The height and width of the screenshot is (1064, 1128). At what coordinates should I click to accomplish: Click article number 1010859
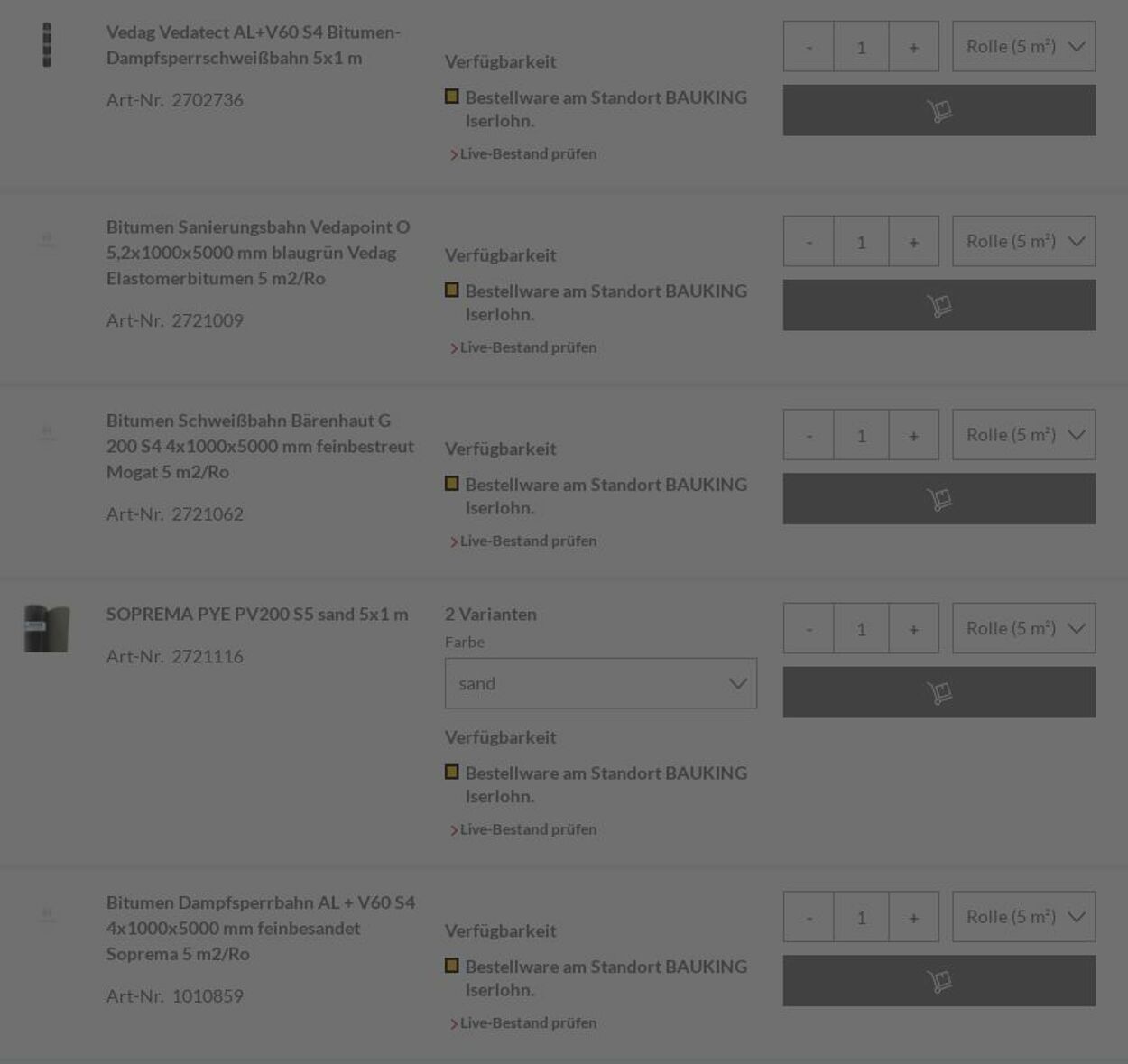[208, 996]
